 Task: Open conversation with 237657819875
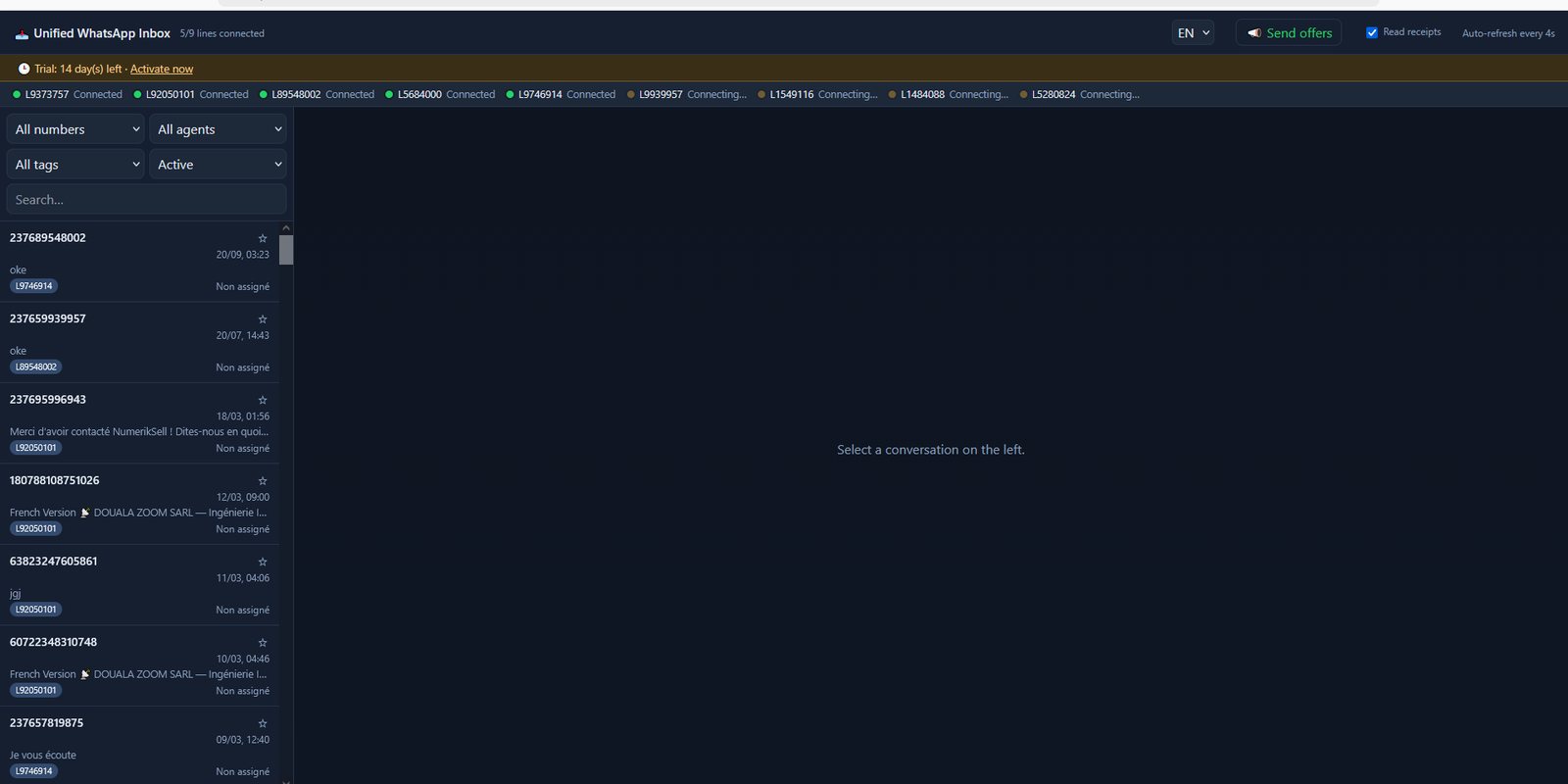tap(139, 747)
